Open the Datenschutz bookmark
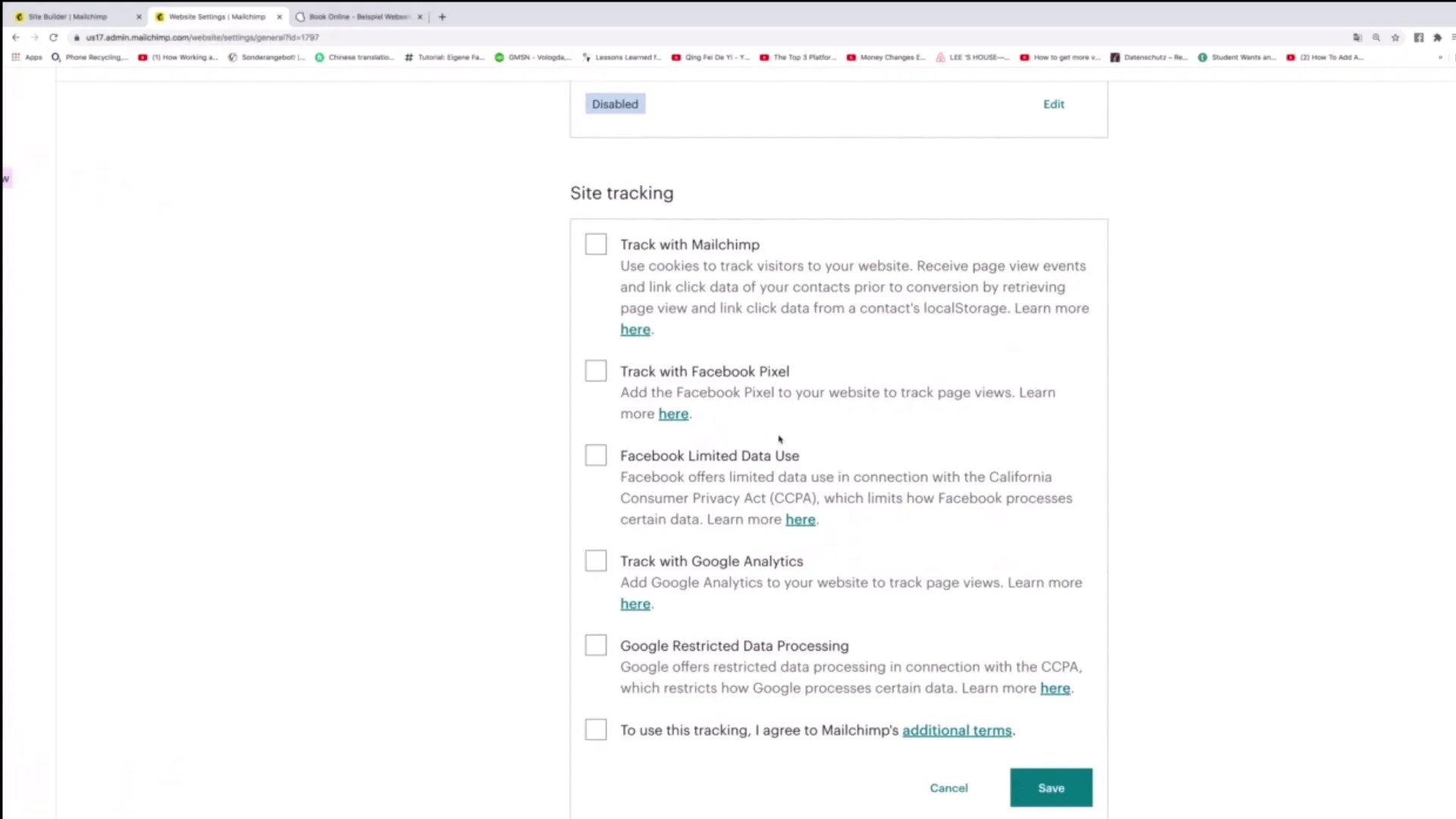 click(1149, 57)
